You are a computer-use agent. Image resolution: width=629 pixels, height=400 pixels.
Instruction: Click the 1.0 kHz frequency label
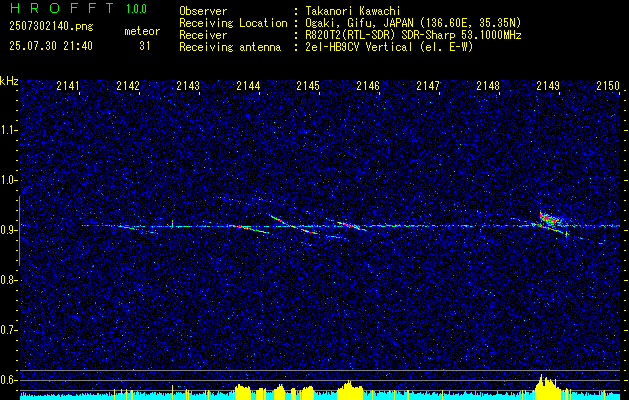point(8,180)
